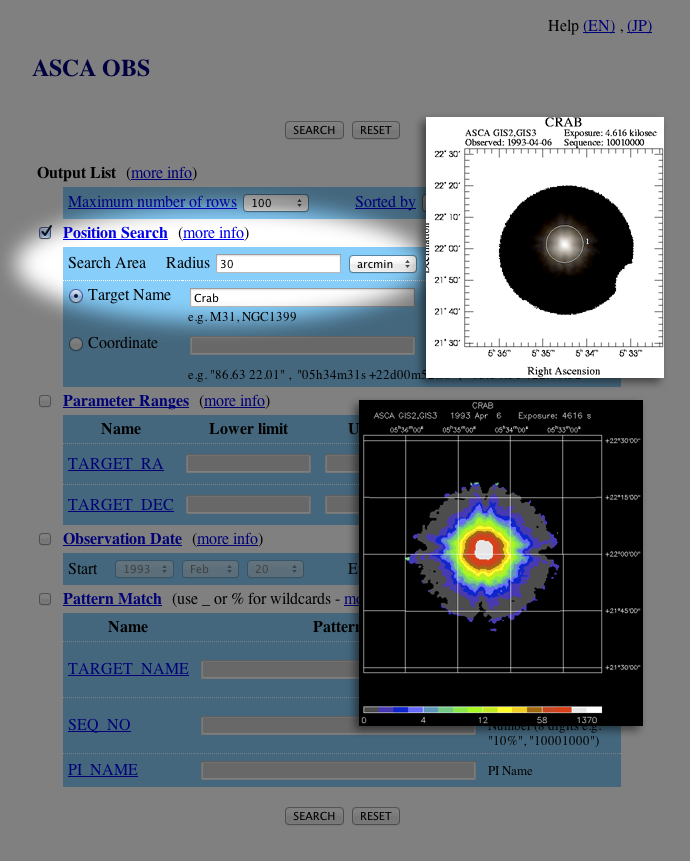Open the Japanese help link (JP)
The height and width of the screenshot is (861, 690).
pos(639,26)
